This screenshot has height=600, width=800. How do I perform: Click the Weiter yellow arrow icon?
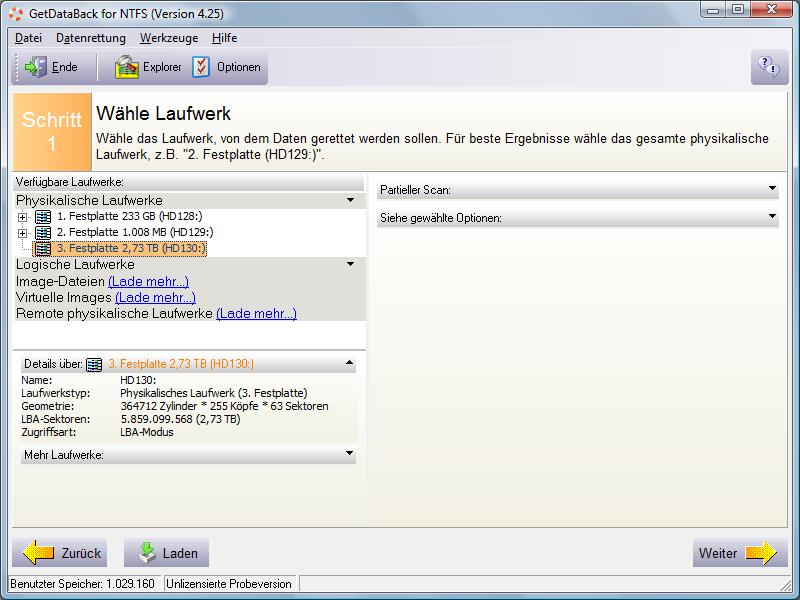(761, 553)
